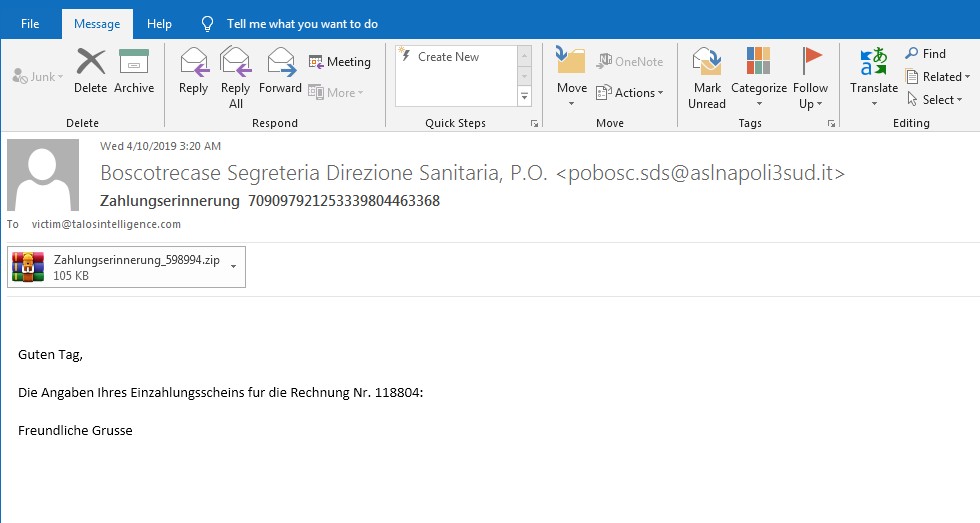Reply with a Meeting

(340, 61)
